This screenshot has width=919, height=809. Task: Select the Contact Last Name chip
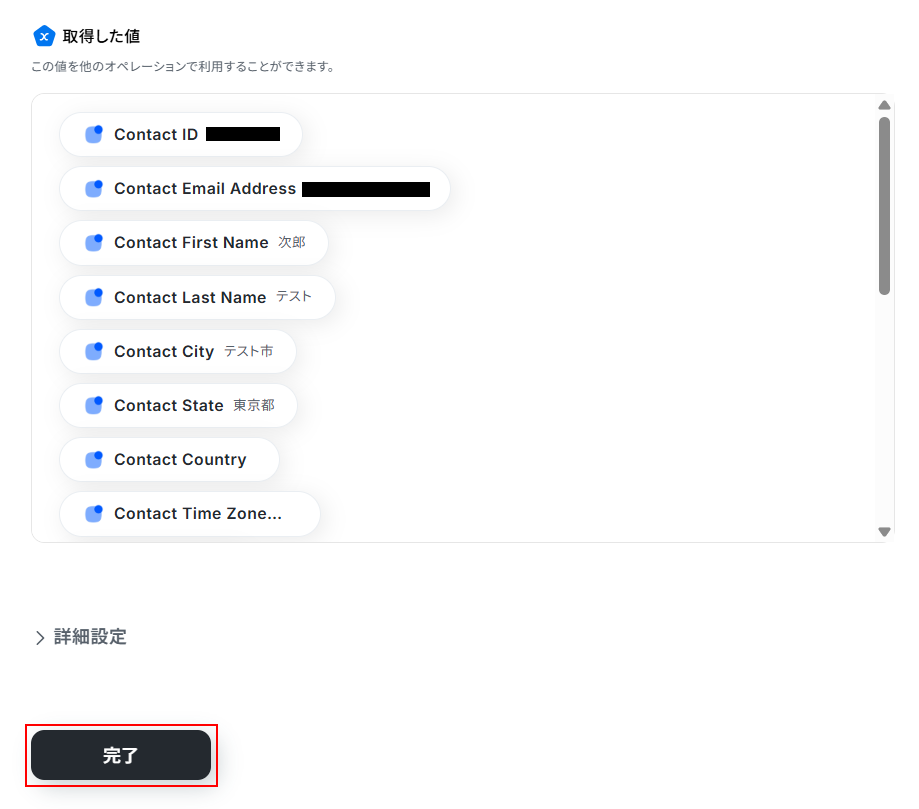click(197, 297)
